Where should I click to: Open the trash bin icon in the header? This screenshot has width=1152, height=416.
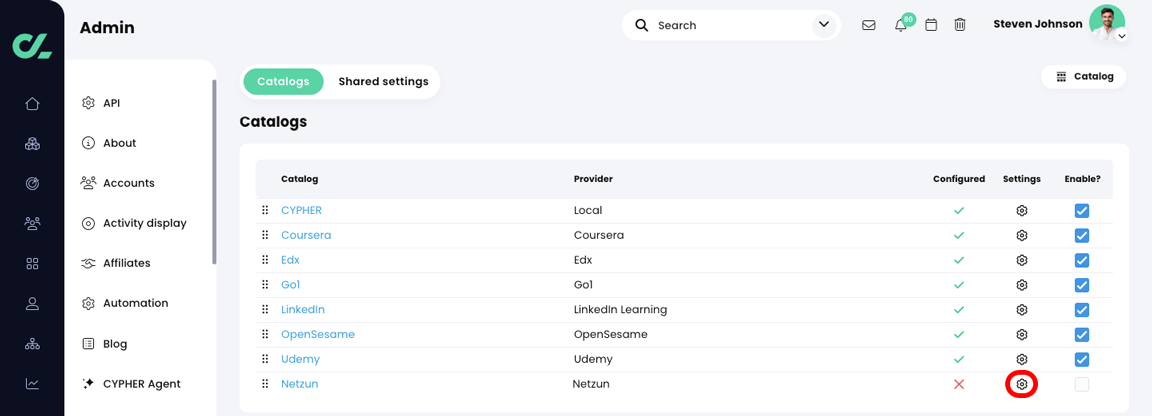[960, 25]
